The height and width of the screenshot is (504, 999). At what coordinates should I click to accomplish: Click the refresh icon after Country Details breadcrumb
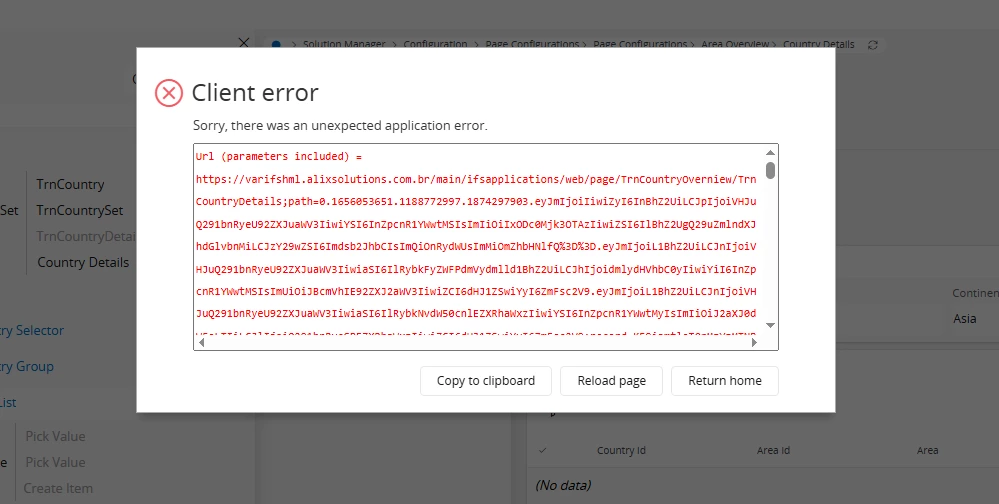point(873,45)
